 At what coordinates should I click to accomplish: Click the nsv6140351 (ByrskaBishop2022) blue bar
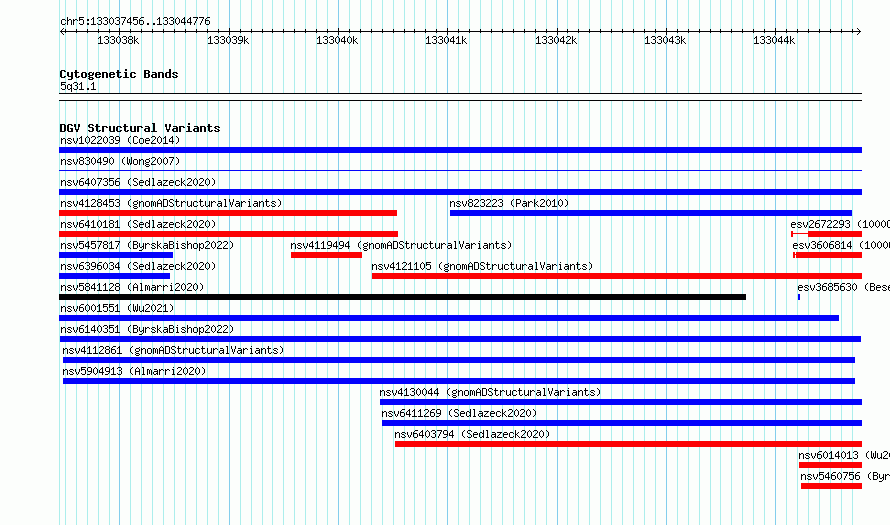pos(460,339)
